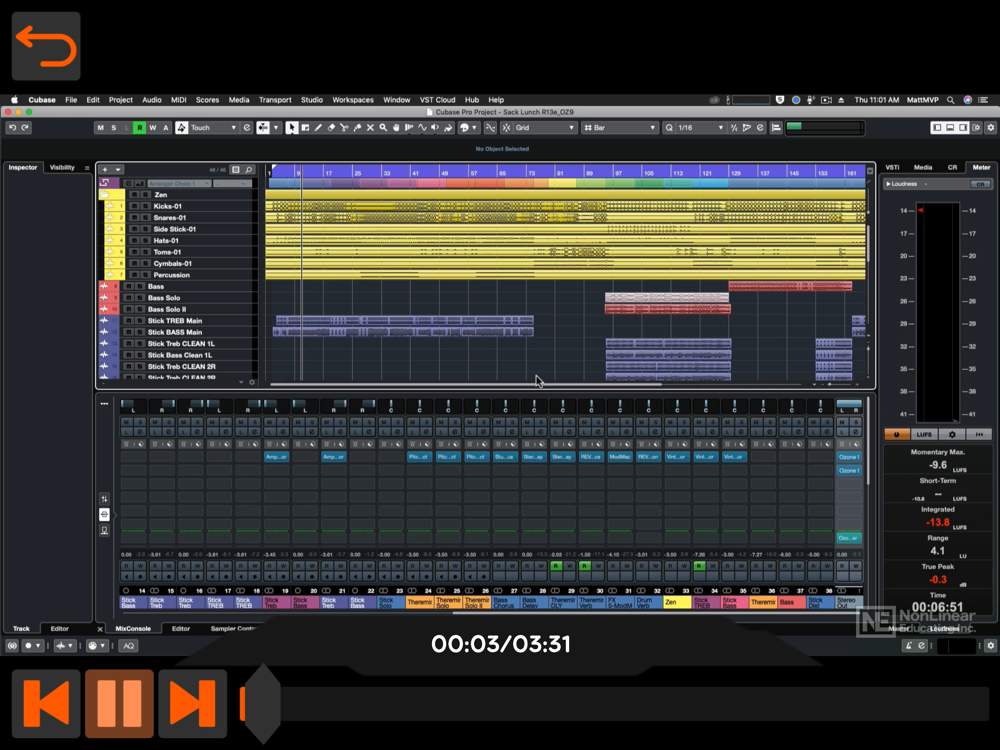The width and height of the screenshot is (1000, 750).
Task: Open the Ozone insert on master channel
Action: pos(849,457)
